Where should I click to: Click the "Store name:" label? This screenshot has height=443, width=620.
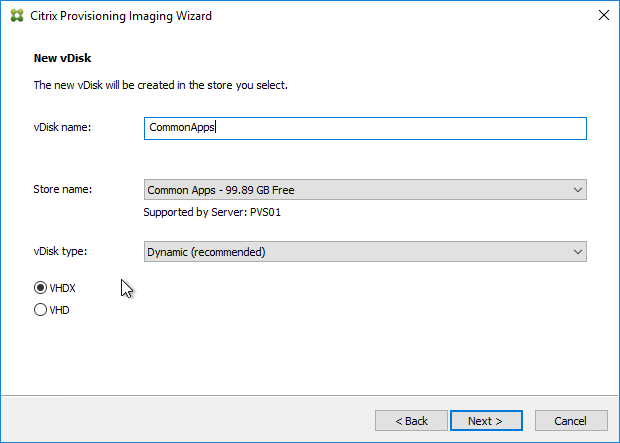click(62, 189)
